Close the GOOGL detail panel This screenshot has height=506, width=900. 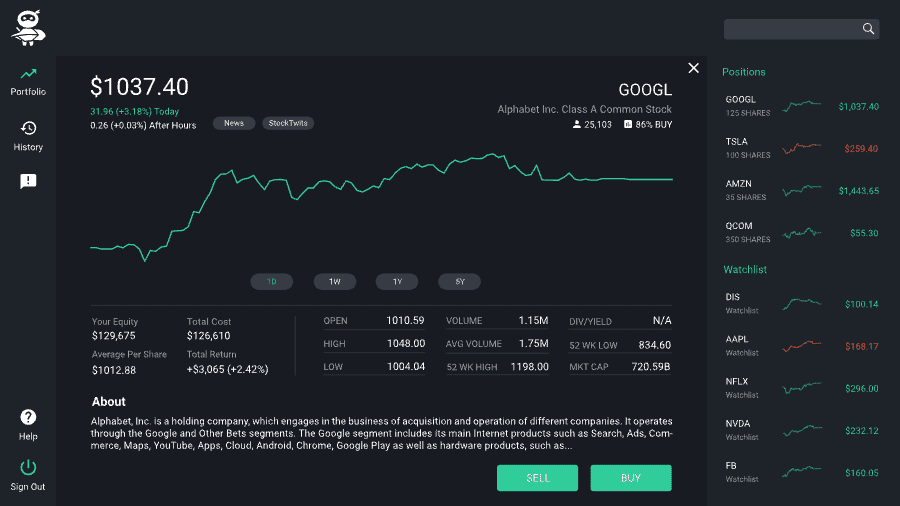click(693, 68)
